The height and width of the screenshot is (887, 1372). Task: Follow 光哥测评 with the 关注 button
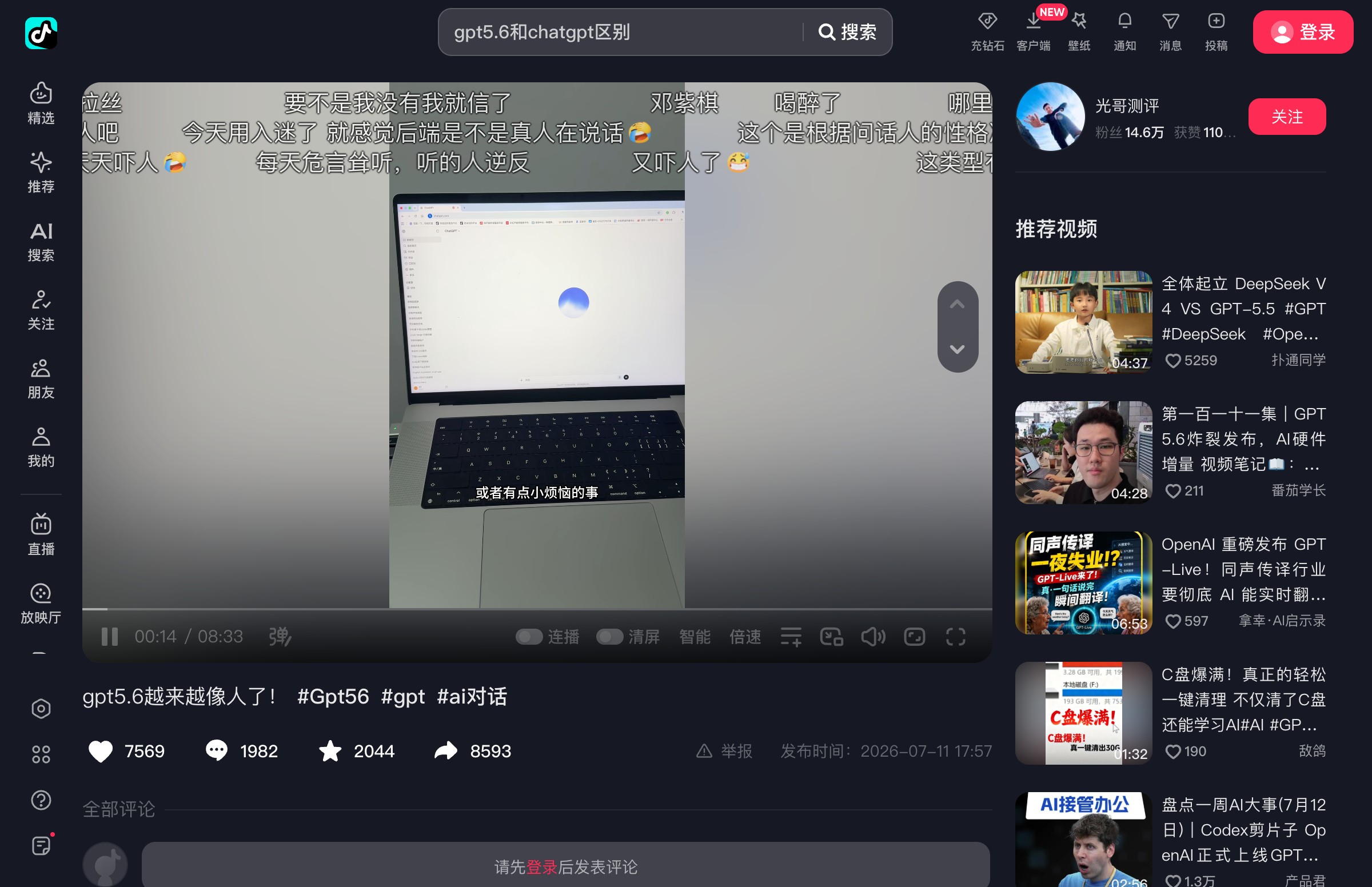click(1287, 117)
